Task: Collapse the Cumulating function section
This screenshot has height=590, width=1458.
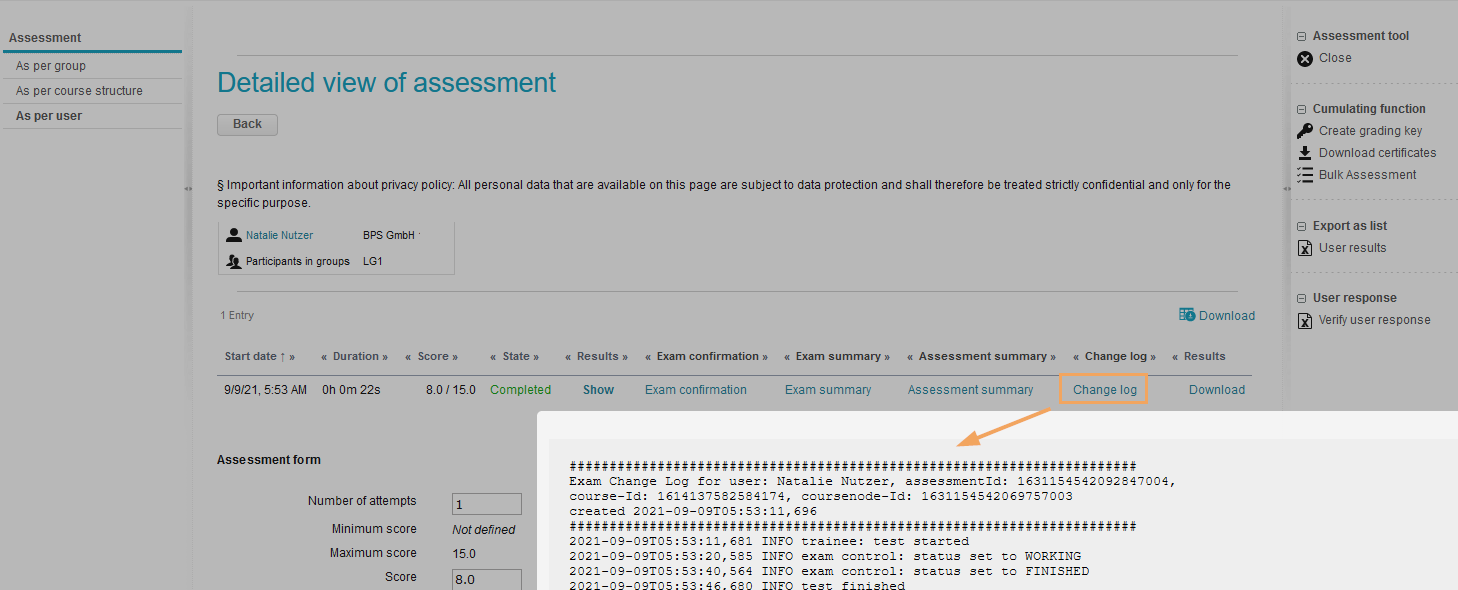Action: 1302,110
